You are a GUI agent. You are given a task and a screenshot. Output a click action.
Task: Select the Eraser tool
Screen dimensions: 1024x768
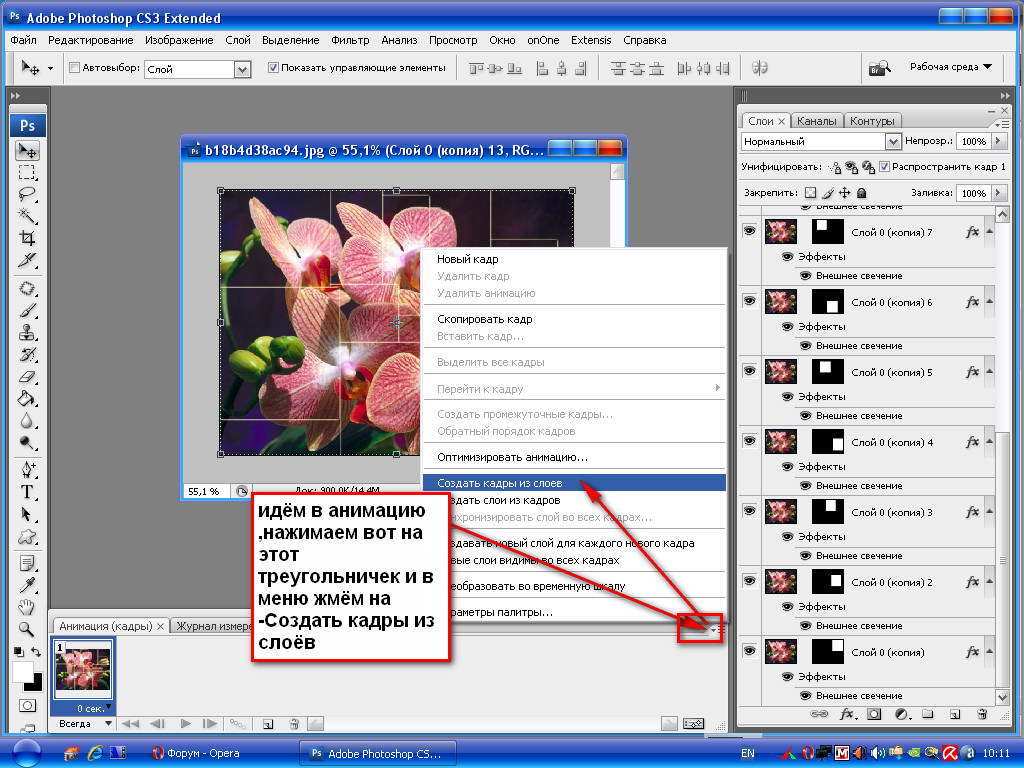click(x=27, y=377)
